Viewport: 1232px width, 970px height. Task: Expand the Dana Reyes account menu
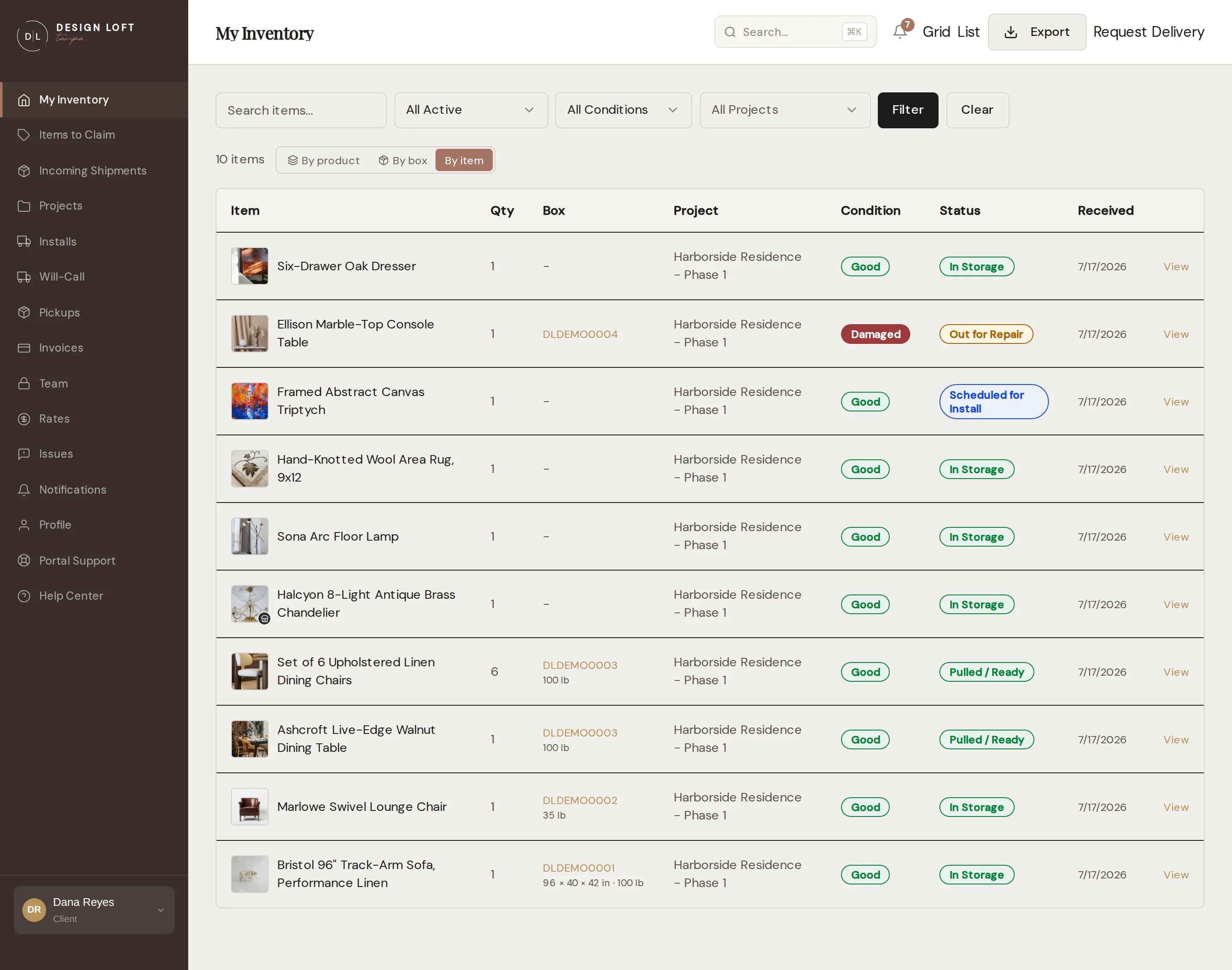[94, 910]
